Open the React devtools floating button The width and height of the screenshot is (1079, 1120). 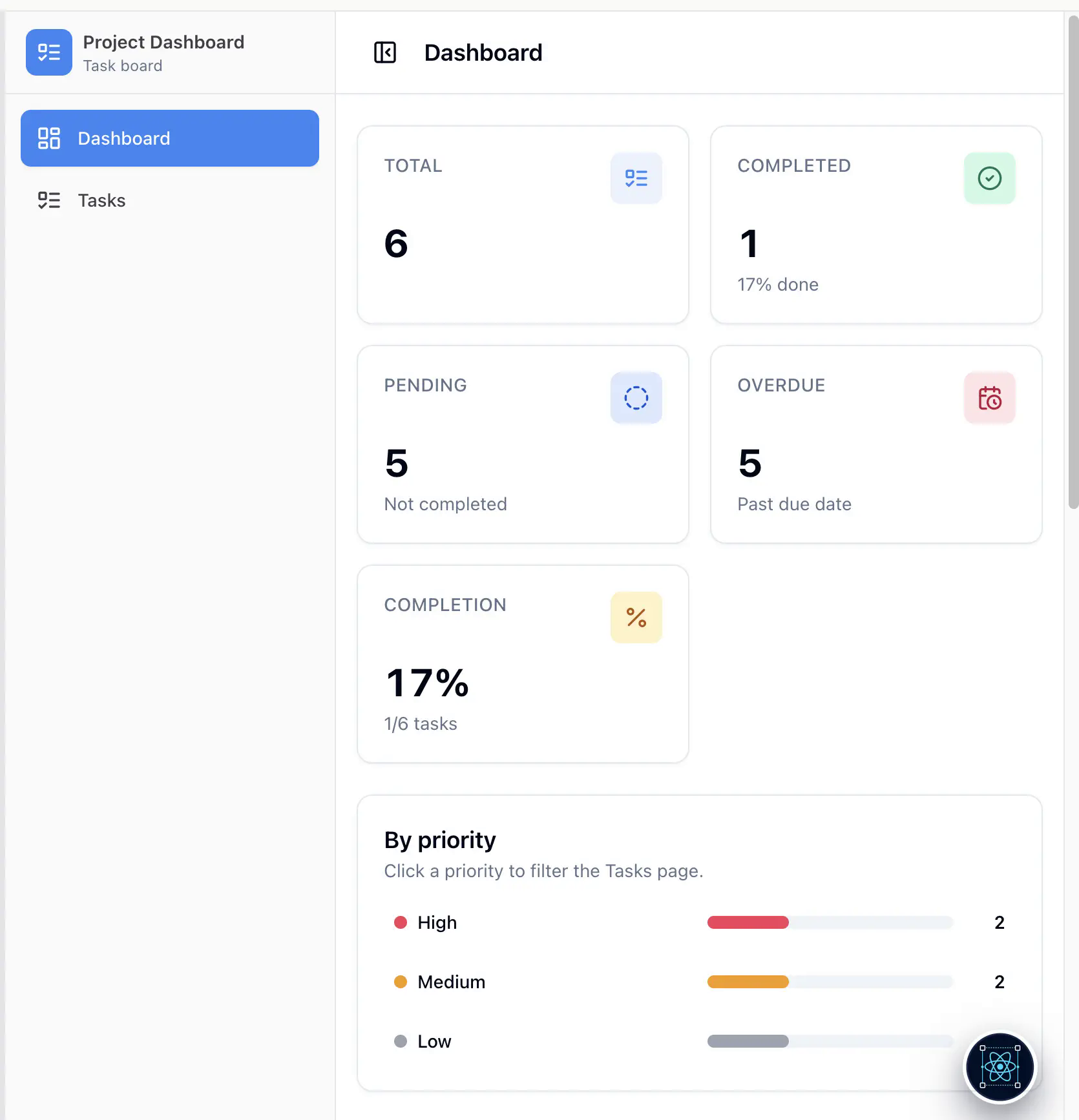1000,1066
